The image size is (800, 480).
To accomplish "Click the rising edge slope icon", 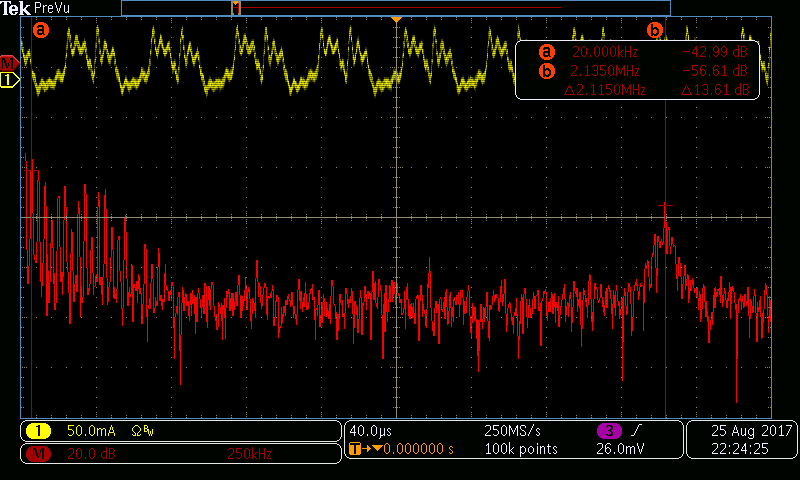I will pos(634,431).
